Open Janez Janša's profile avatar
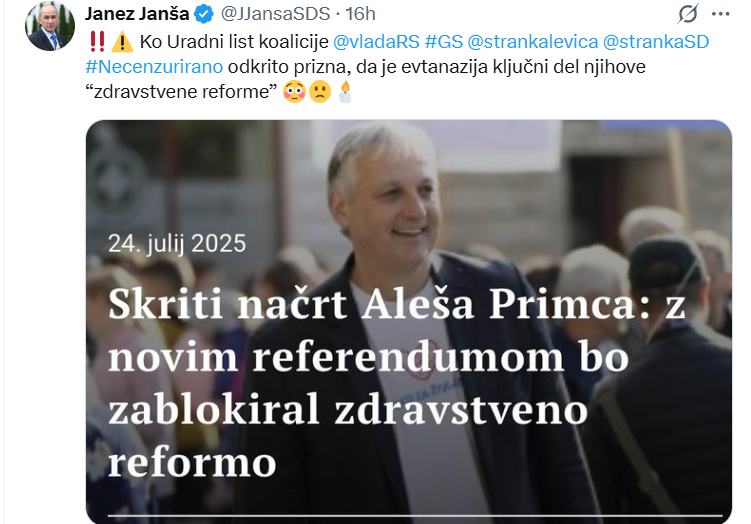The width and height of the screenshot is (751, 524). [49, 26]
